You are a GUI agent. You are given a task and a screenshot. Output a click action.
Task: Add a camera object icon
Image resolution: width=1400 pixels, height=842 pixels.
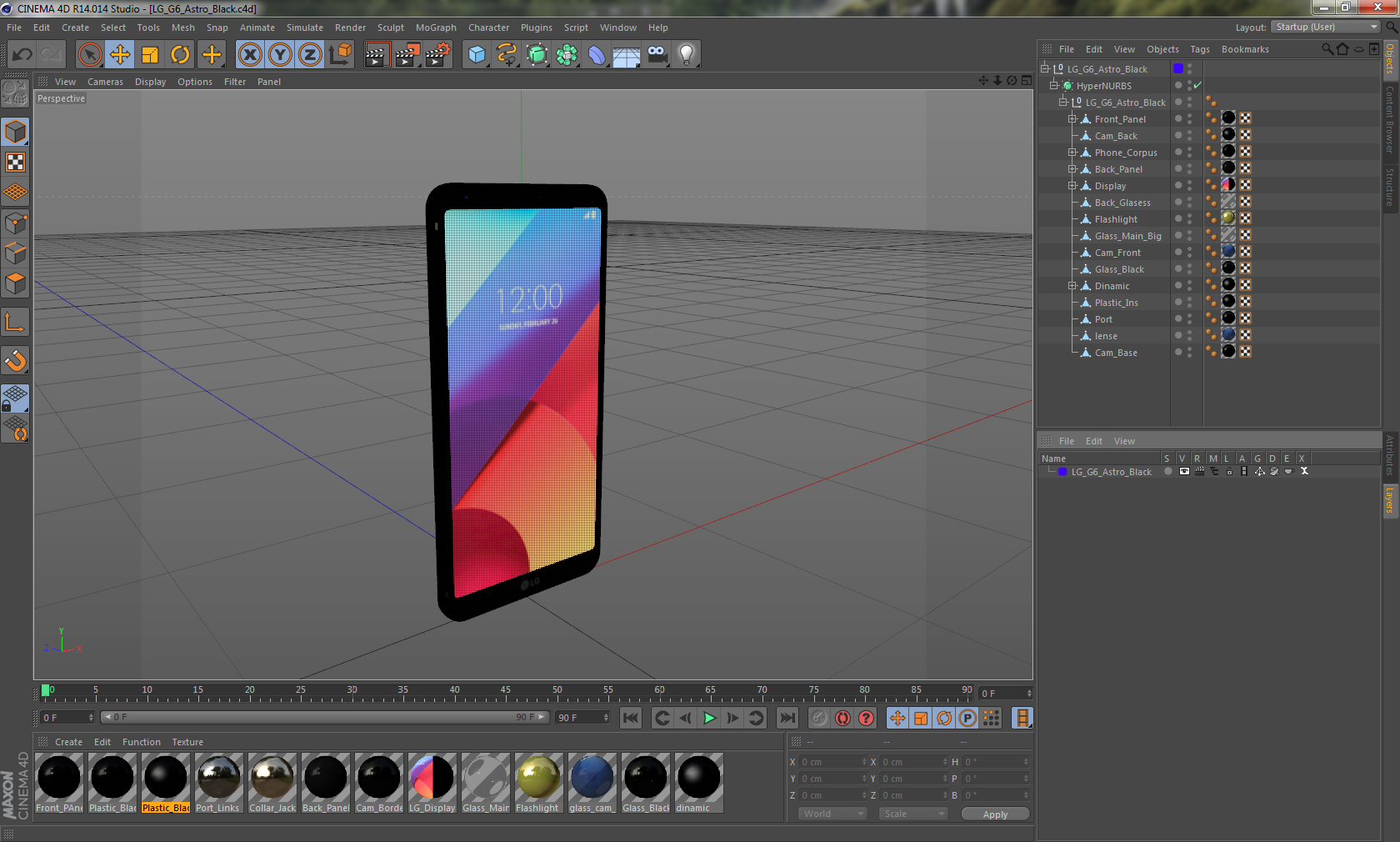[x=657, y=55]
